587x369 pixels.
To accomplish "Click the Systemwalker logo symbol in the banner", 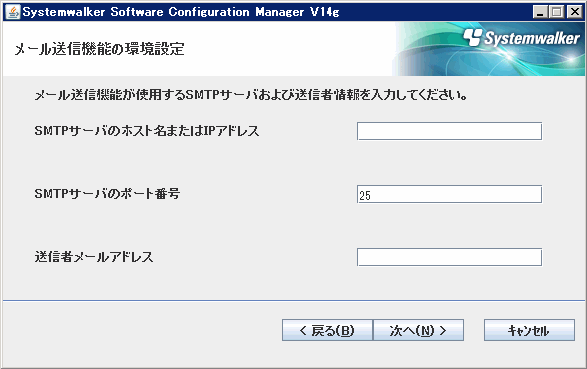I will 472,37.
